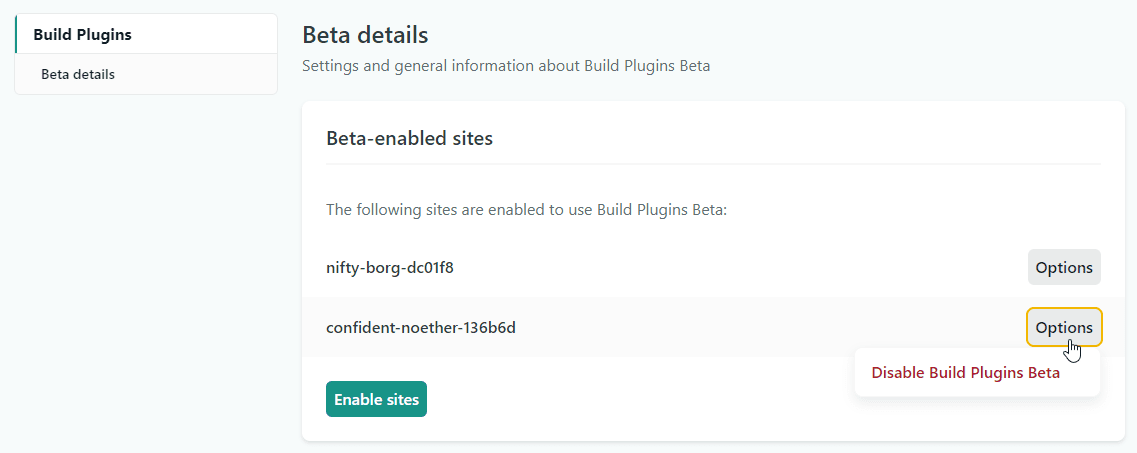Toggle Options dropdown for confident-noether-136b6d

(1064, 327)
